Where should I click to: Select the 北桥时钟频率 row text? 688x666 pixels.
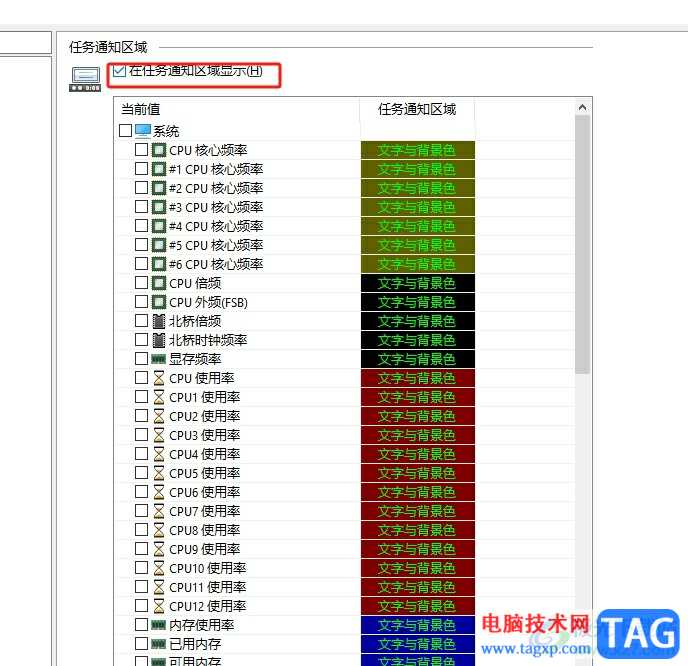(x=208, y=340)
